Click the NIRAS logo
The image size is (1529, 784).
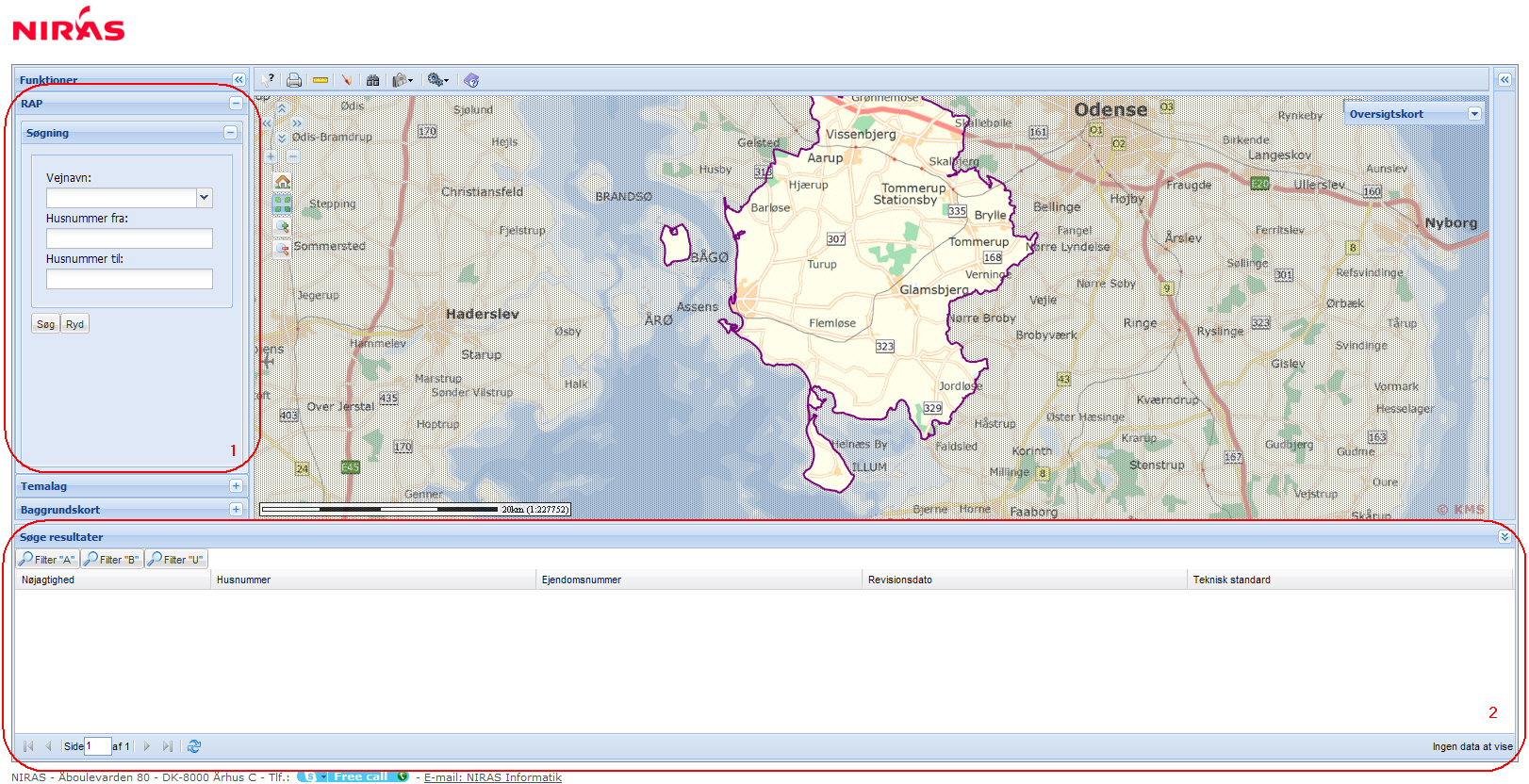68,24
